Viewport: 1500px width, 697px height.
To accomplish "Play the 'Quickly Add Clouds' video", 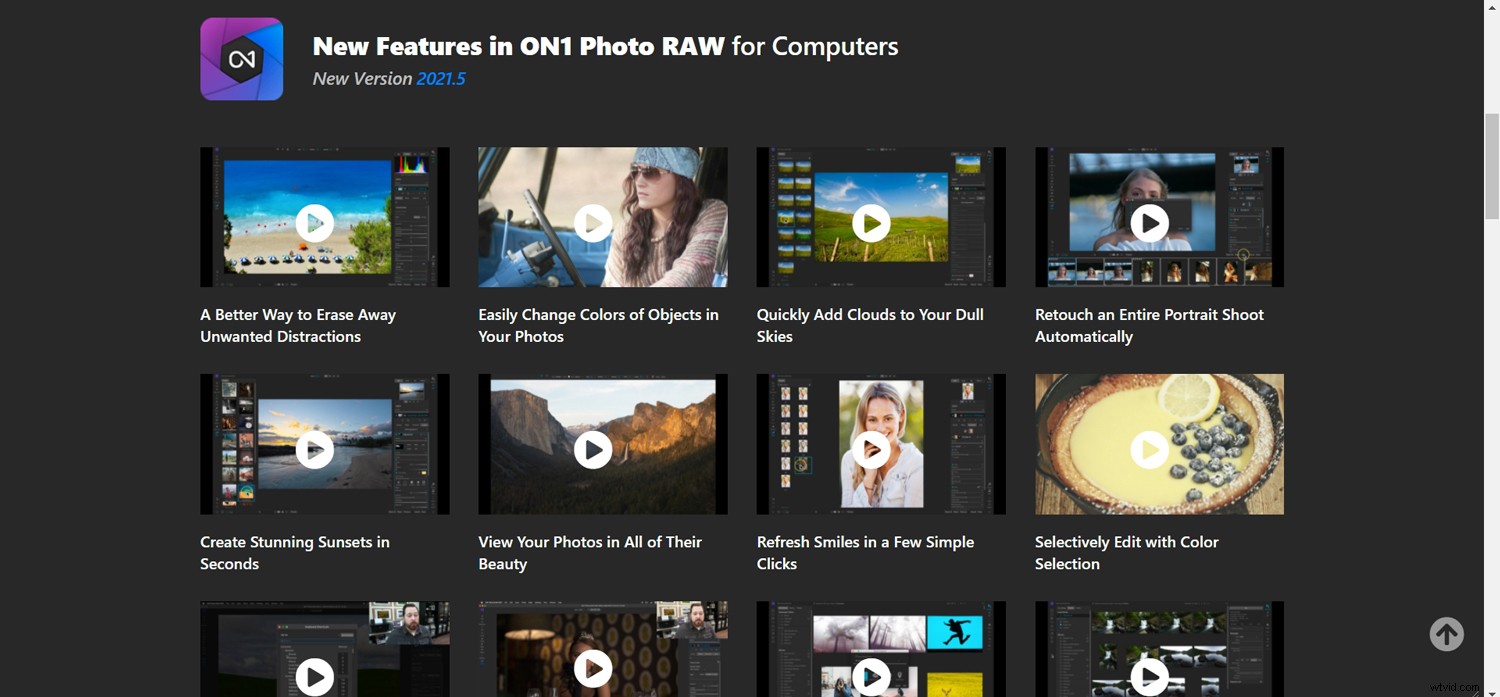I will 871,223.
